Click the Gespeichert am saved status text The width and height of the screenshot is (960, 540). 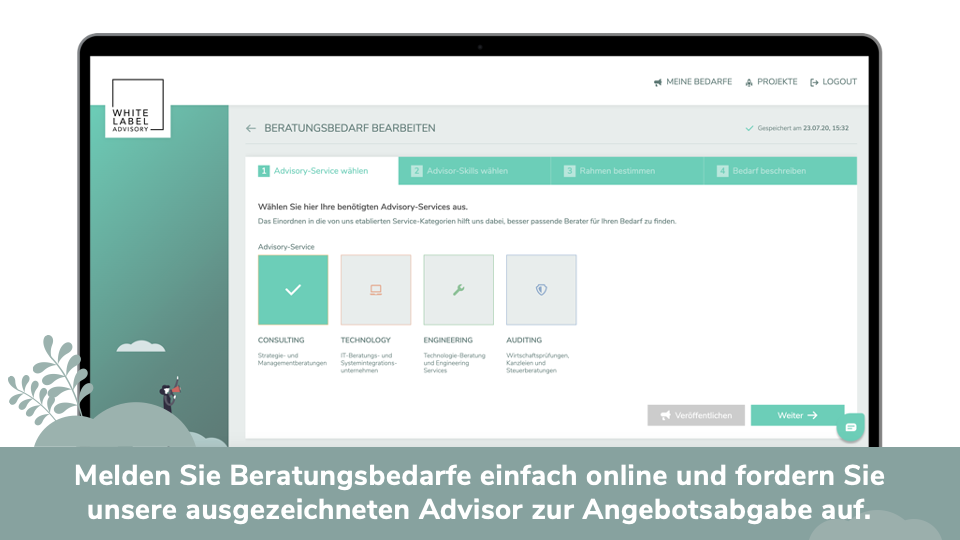[802, 129]
